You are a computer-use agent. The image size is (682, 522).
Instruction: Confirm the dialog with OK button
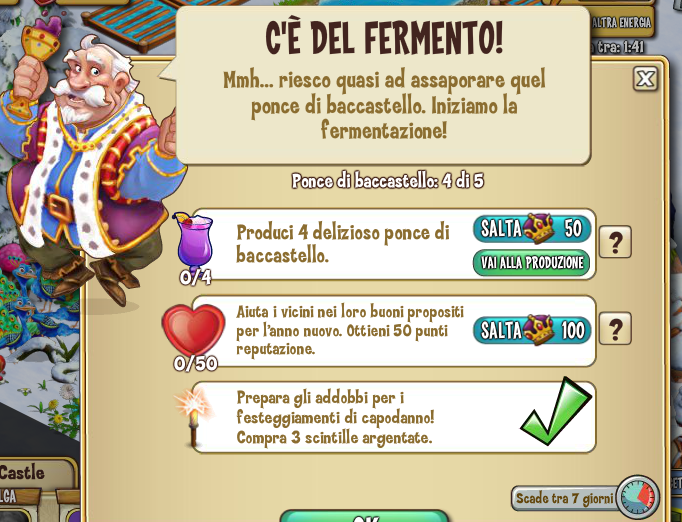pos(364,517)
